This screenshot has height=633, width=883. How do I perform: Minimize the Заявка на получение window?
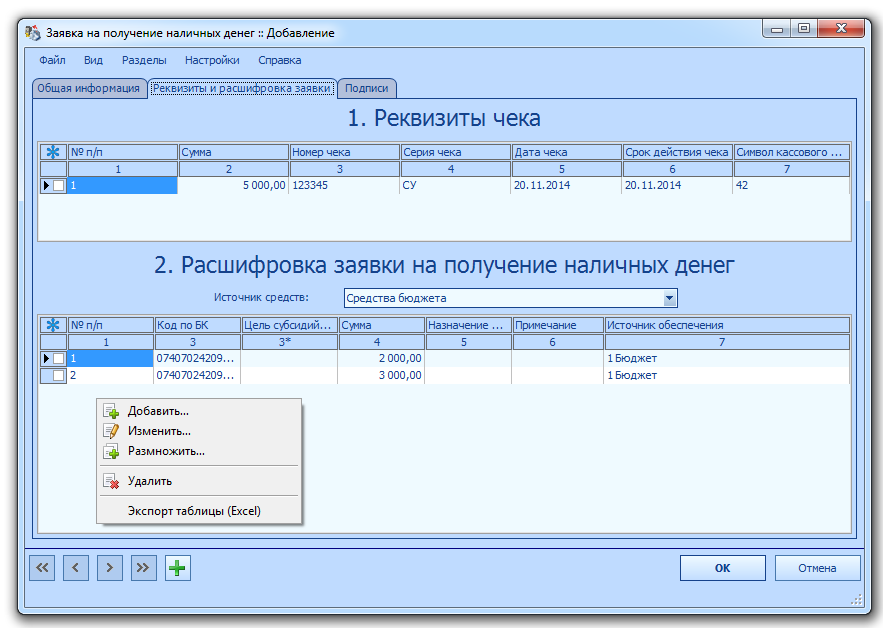pos(777,29)
